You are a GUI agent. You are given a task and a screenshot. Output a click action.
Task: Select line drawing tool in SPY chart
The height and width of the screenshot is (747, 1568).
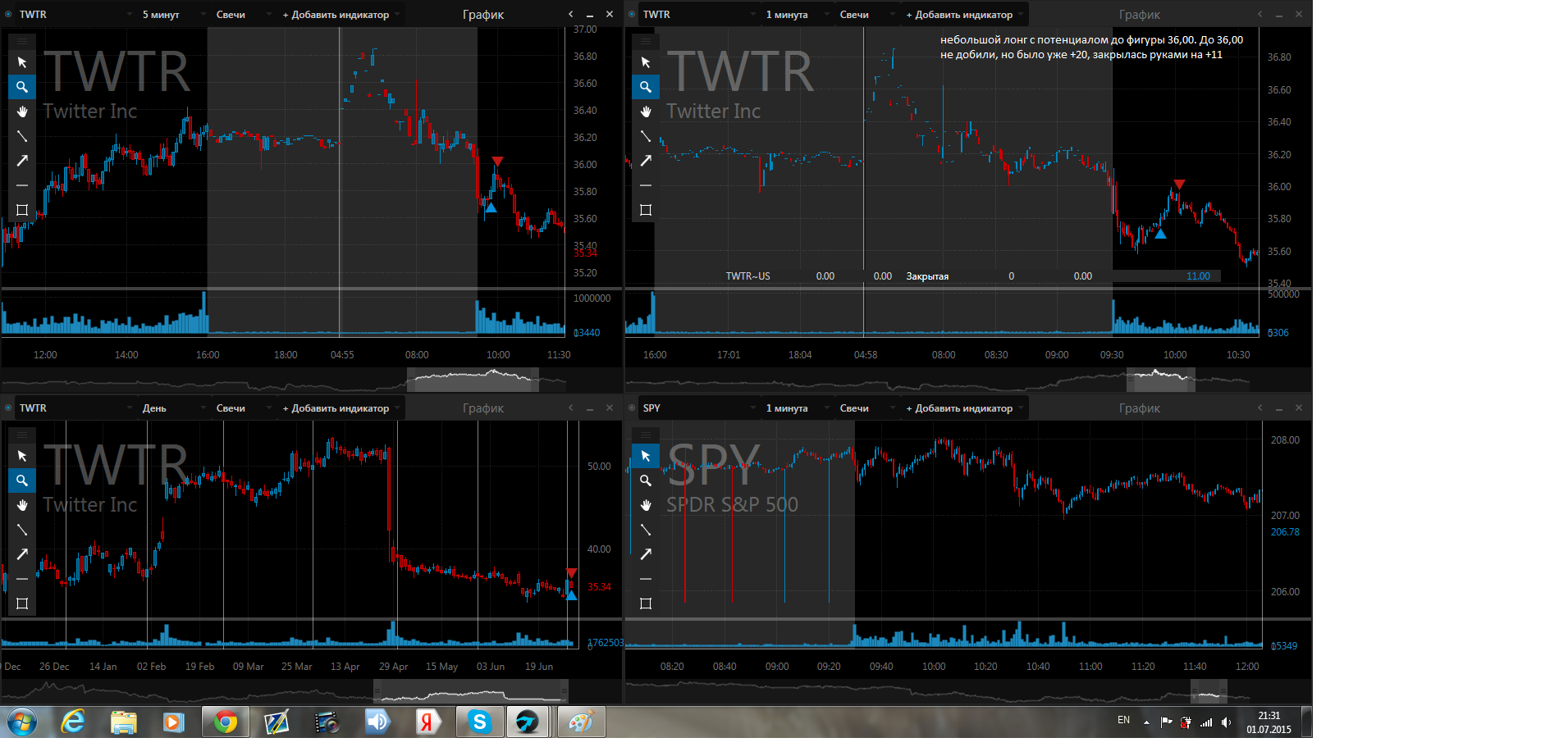[x=646, y=530]
